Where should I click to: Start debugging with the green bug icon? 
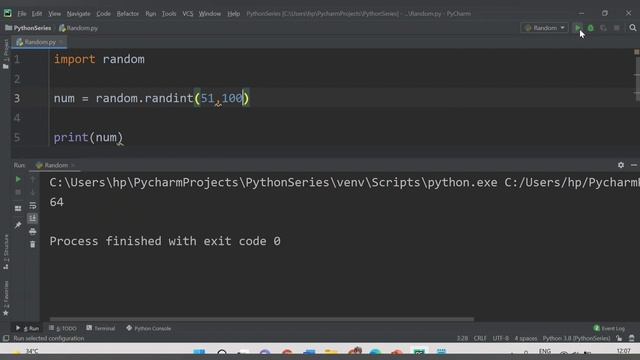(591, 28)
